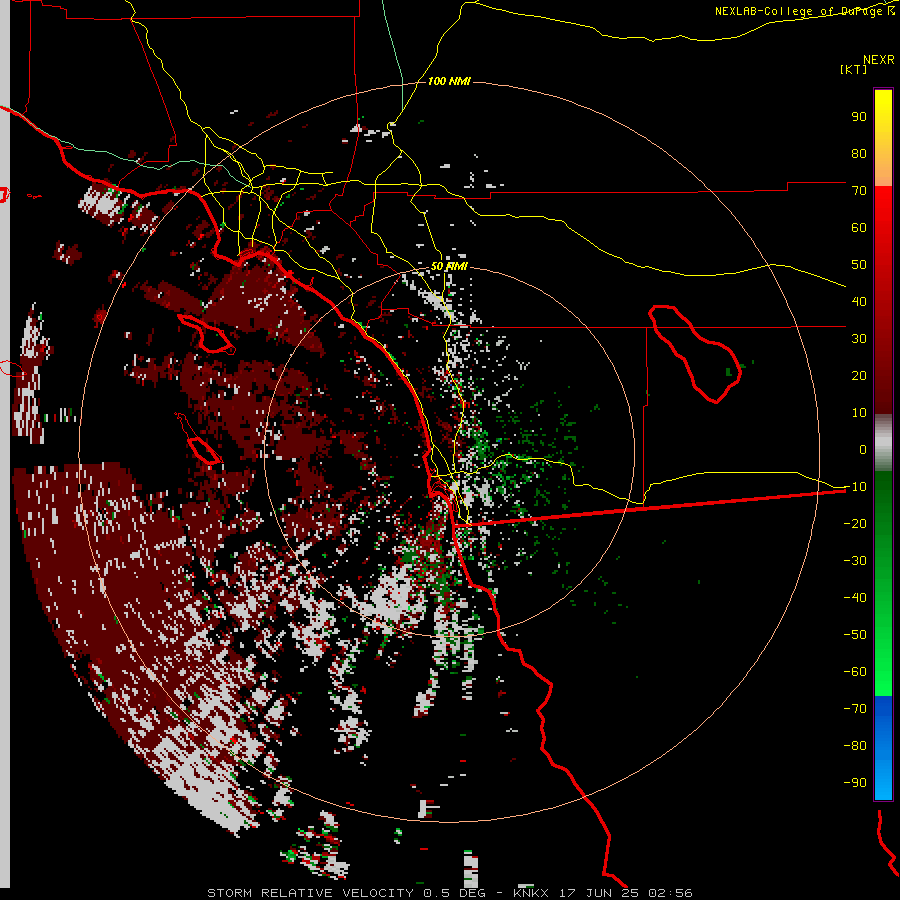Click the 100 NMI range ring label
Screen dimensions: 900x900
click(449, 82)
